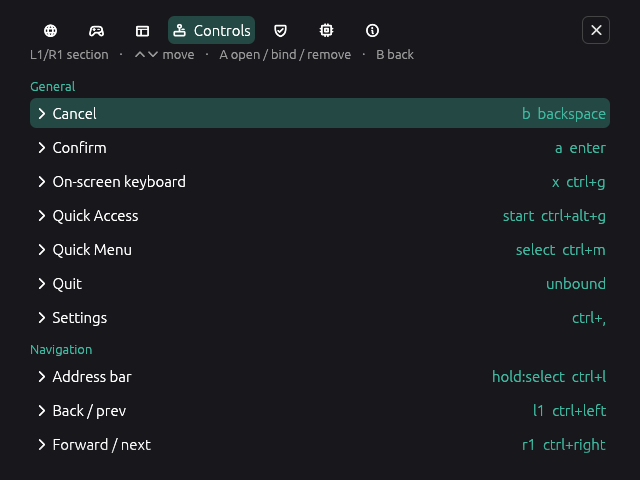Select the Back / prev label
The height and width of the screenshot is (480, 640).
(x=89, y=411)
